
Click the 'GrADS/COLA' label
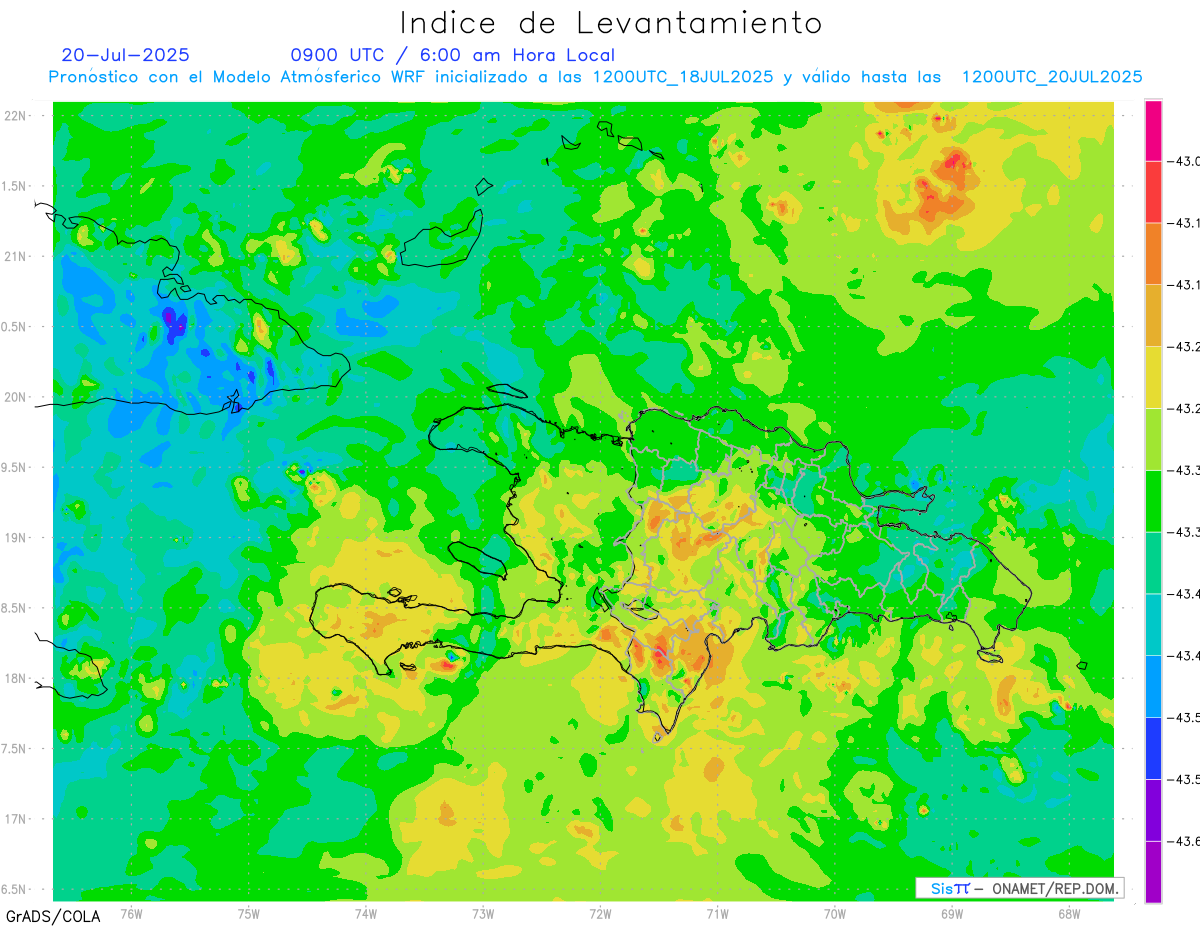pyautogui.click(x=51, y=916)
